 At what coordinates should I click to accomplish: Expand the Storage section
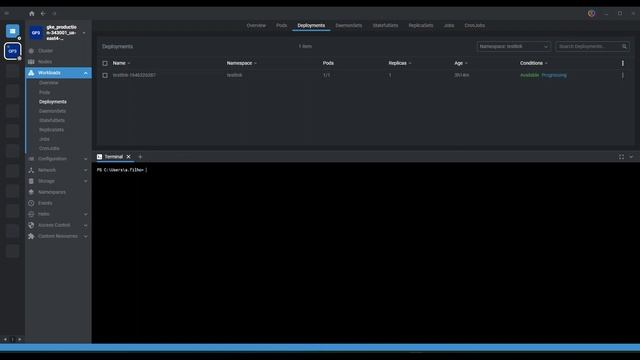tap(86, 181)
